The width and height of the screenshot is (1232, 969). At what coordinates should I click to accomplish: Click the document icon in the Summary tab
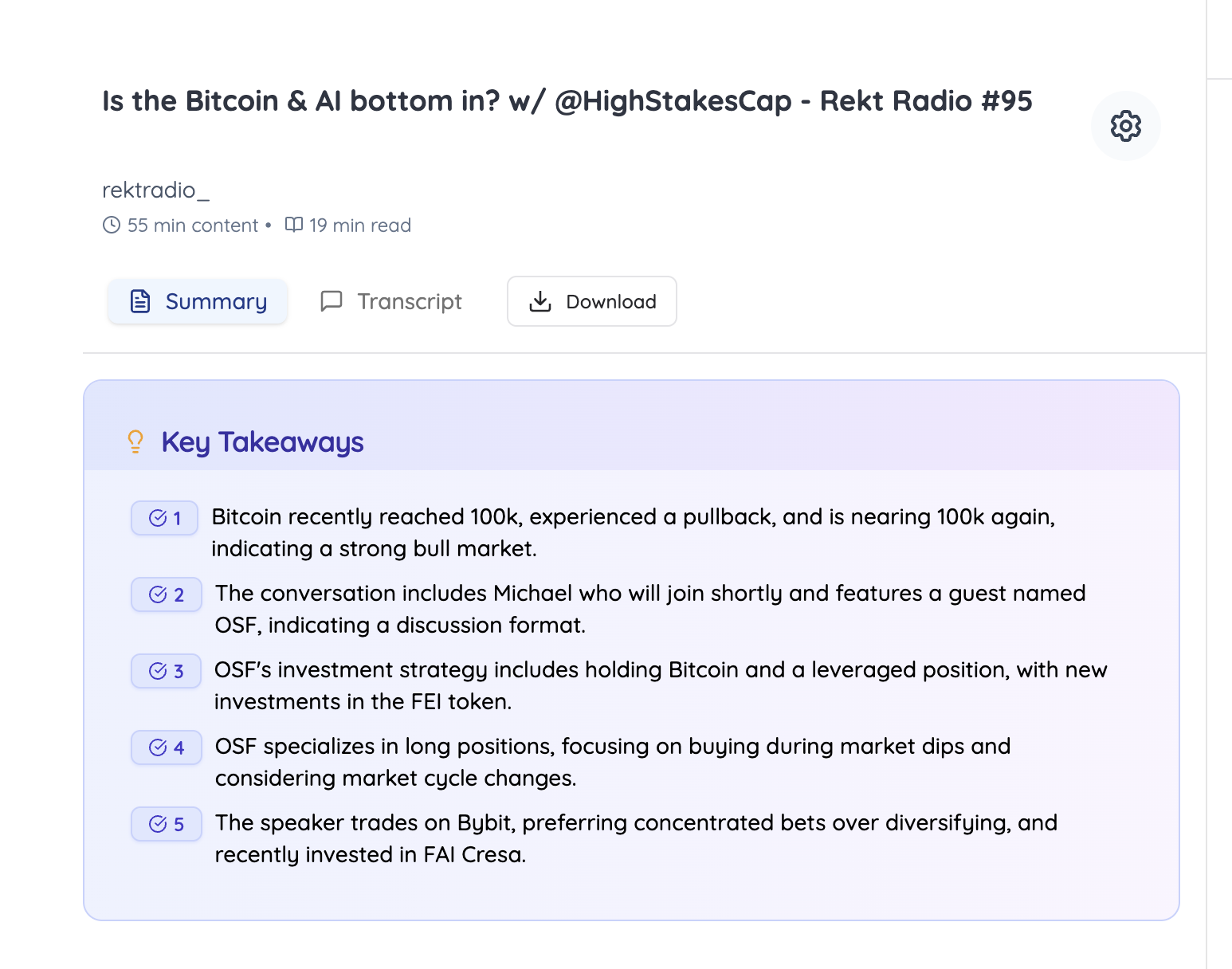140,301
